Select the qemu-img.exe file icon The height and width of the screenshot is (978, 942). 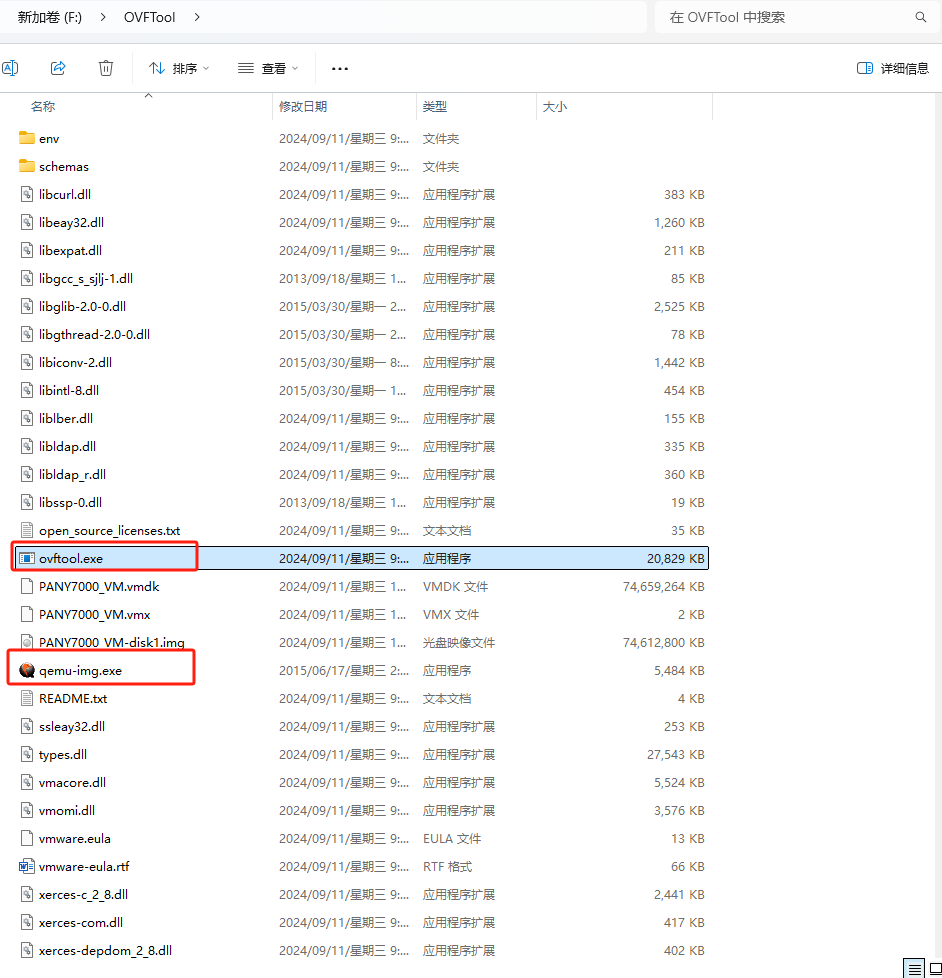pos(27,670)
